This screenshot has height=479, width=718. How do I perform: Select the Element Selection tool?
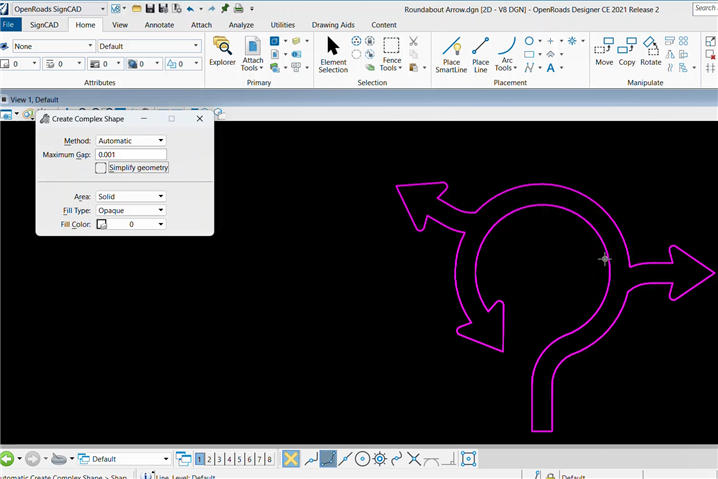[333, 54]
